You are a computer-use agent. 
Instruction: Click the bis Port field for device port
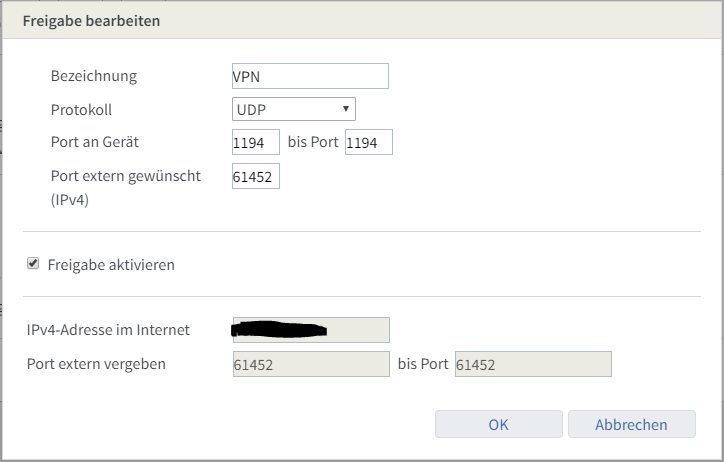368,143
